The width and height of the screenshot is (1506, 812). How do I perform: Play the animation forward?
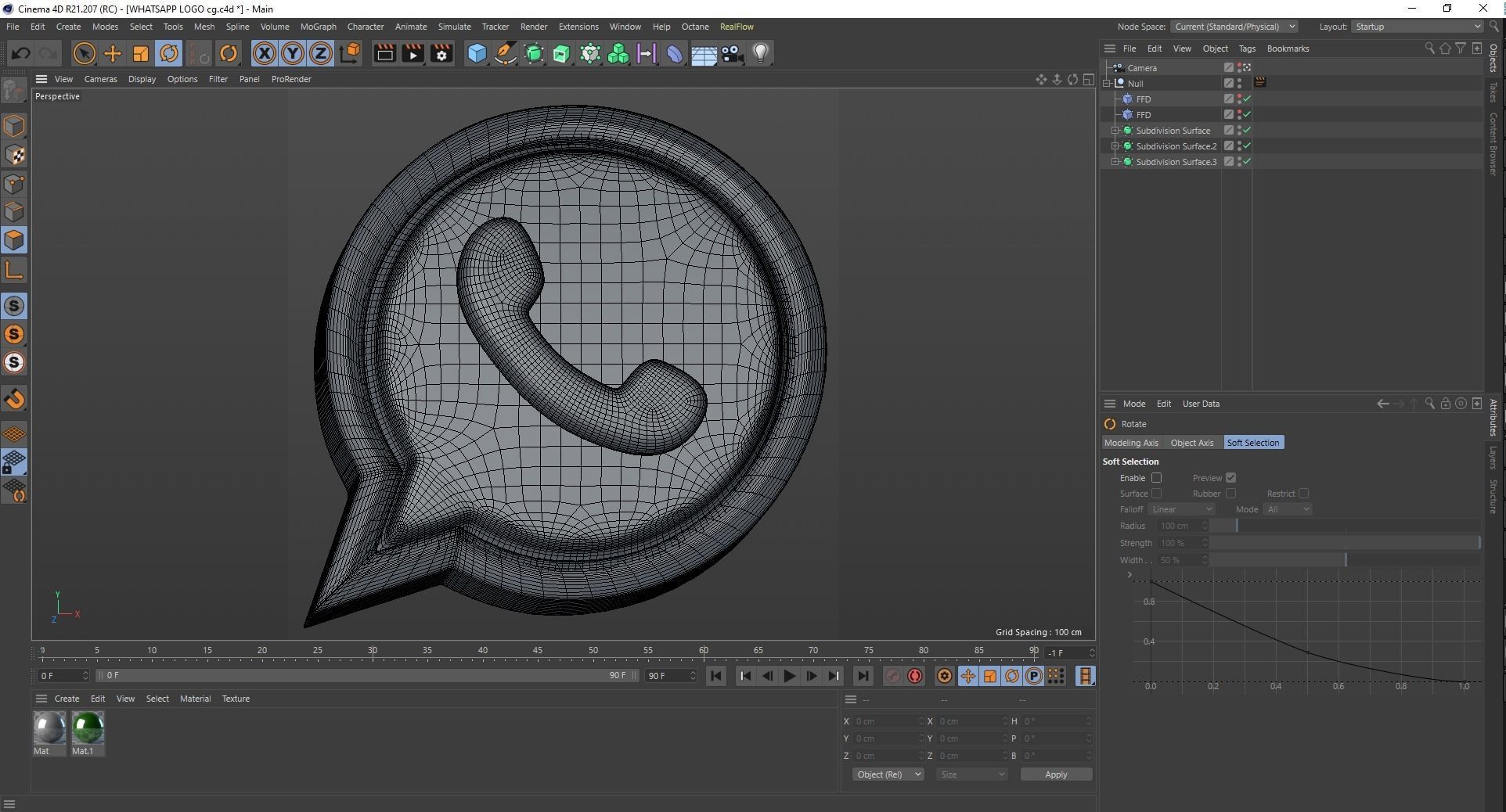click(x=789, y=676)
